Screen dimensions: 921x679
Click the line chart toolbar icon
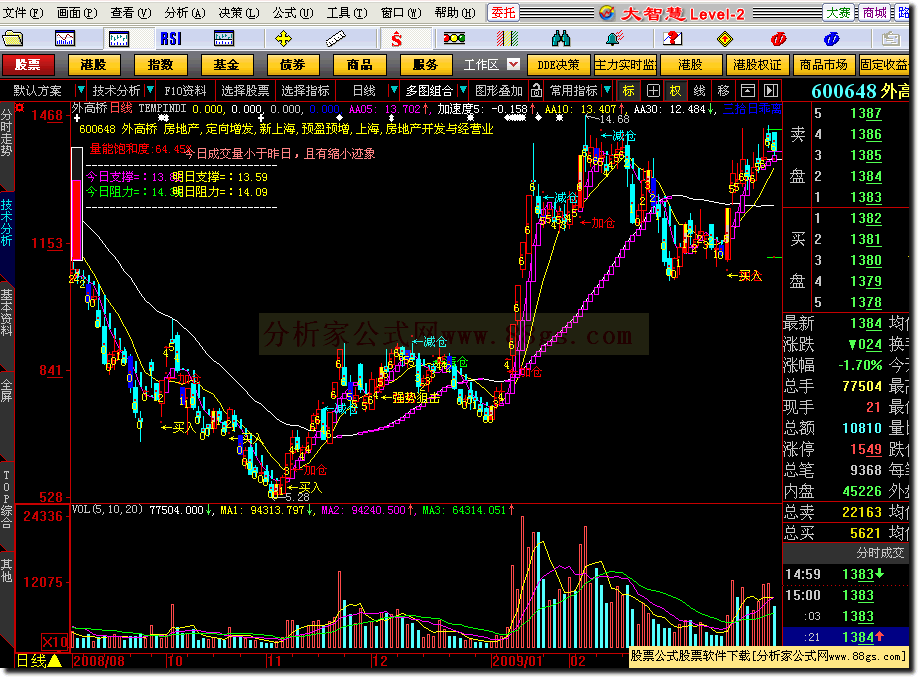pos(65,39)
